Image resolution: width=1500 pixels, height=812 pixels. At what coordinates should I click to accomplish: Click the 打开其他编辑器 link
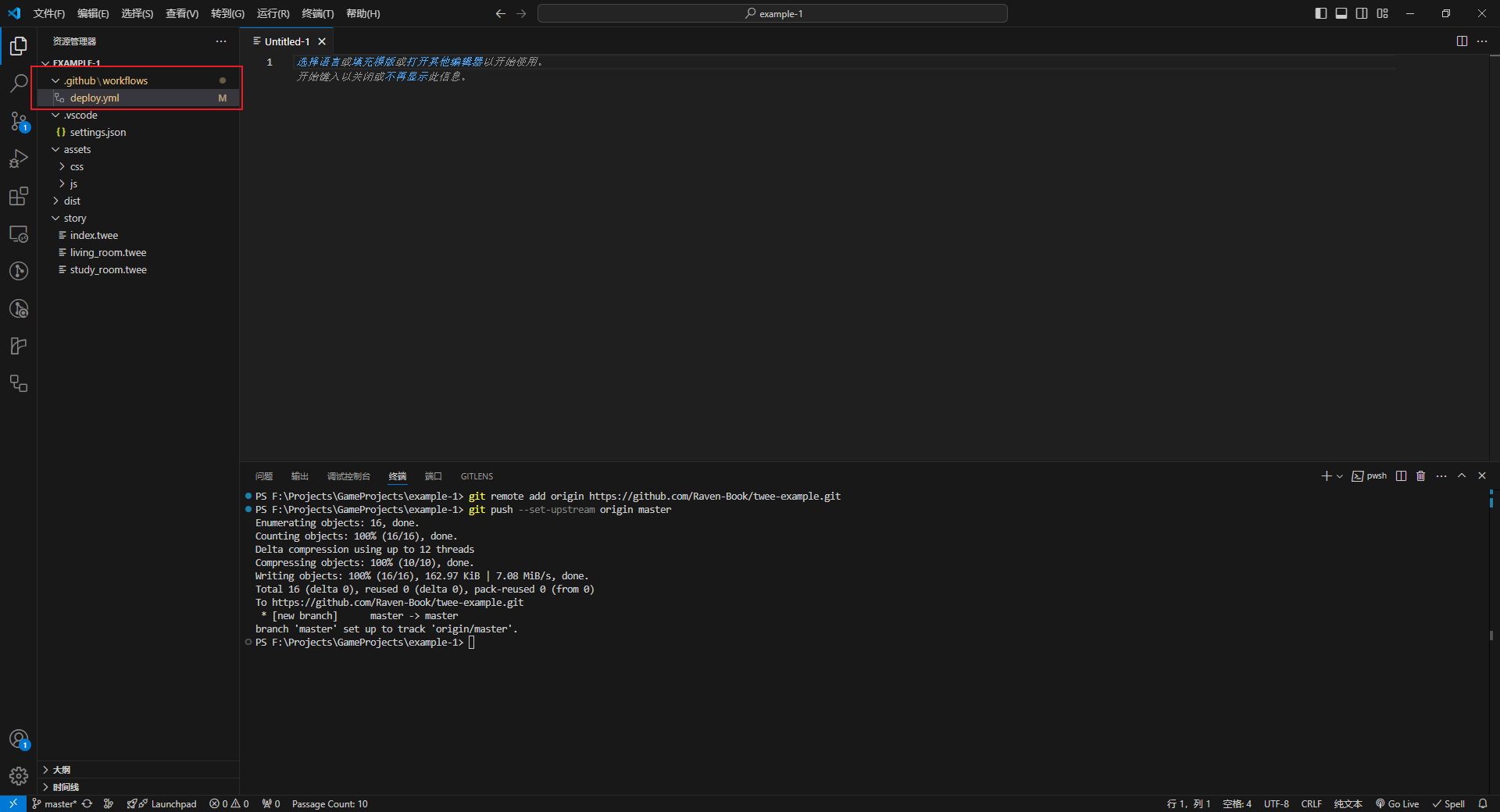445,62
